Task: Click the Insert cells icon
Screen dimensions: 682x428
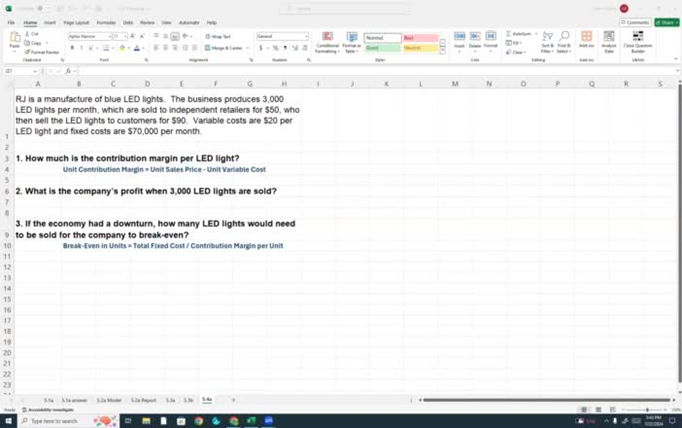Action: pyautogui.click(x=459, y=38)
